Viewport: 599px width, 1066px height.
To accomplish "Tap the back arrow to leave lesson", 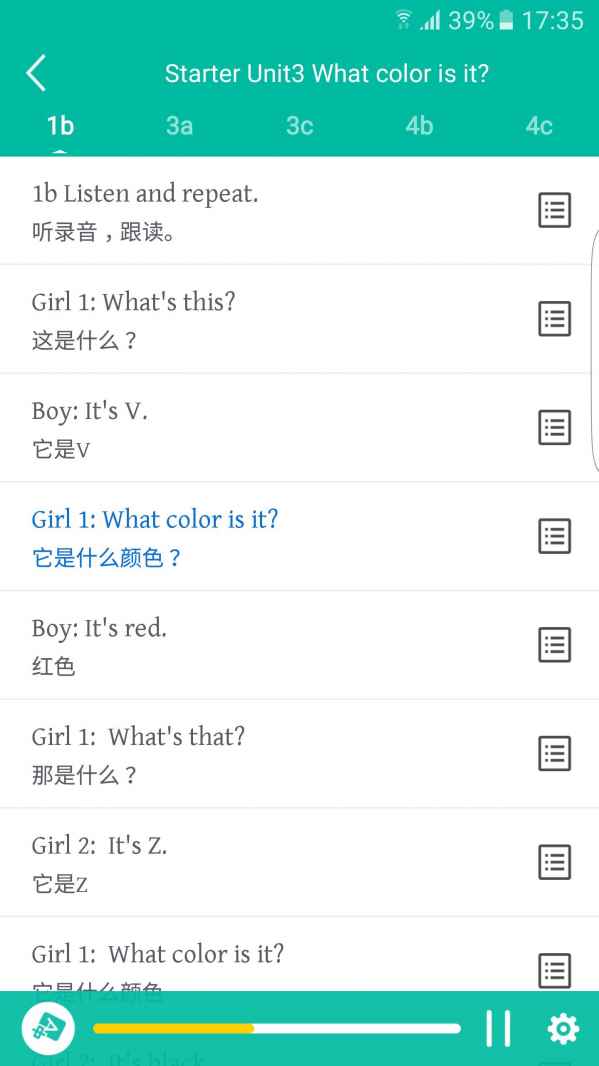I will pos(36,73).
